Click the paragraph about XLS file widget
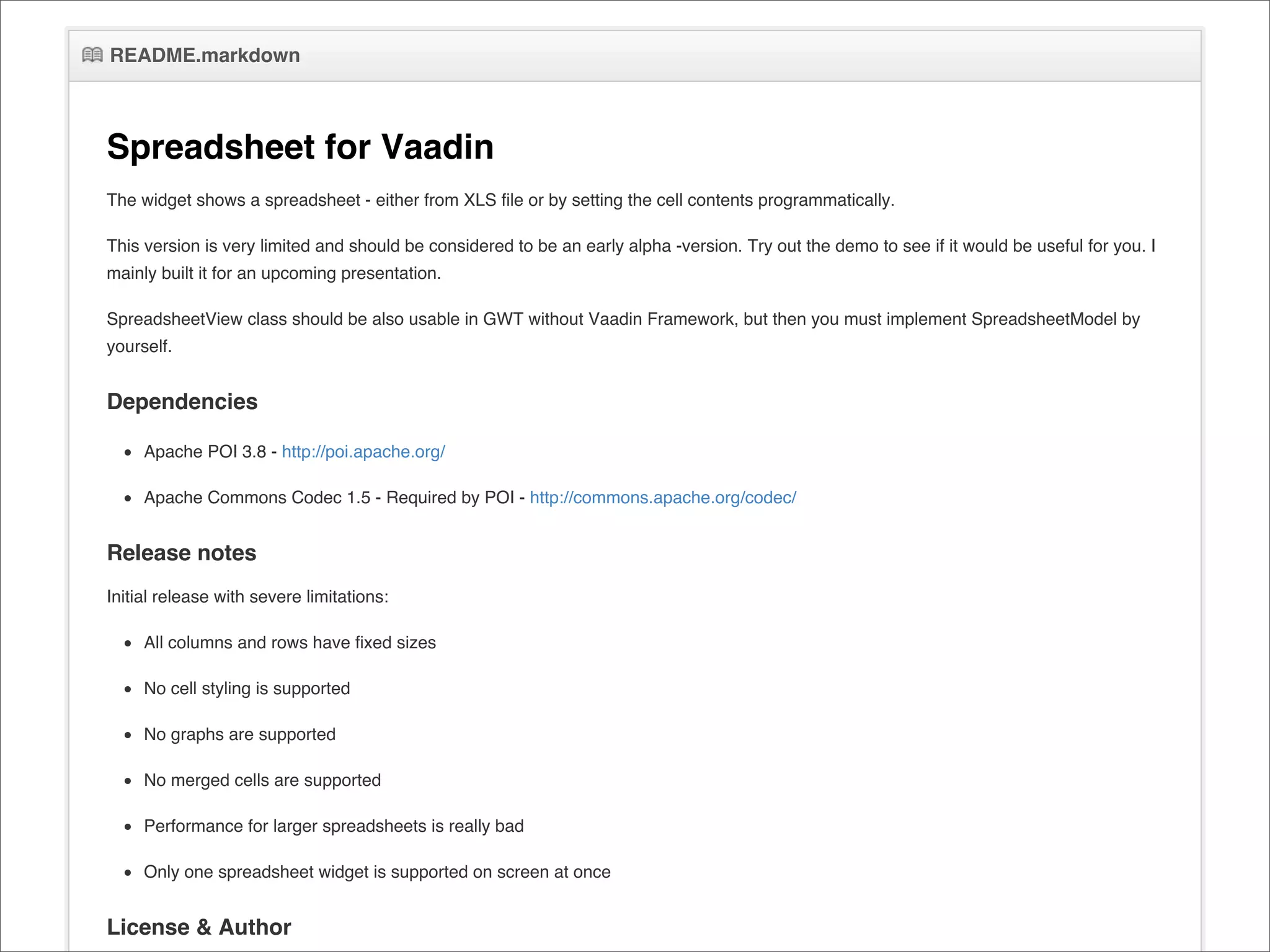The width and height of the screenshot is (1270, 952). tap(500, 200)
